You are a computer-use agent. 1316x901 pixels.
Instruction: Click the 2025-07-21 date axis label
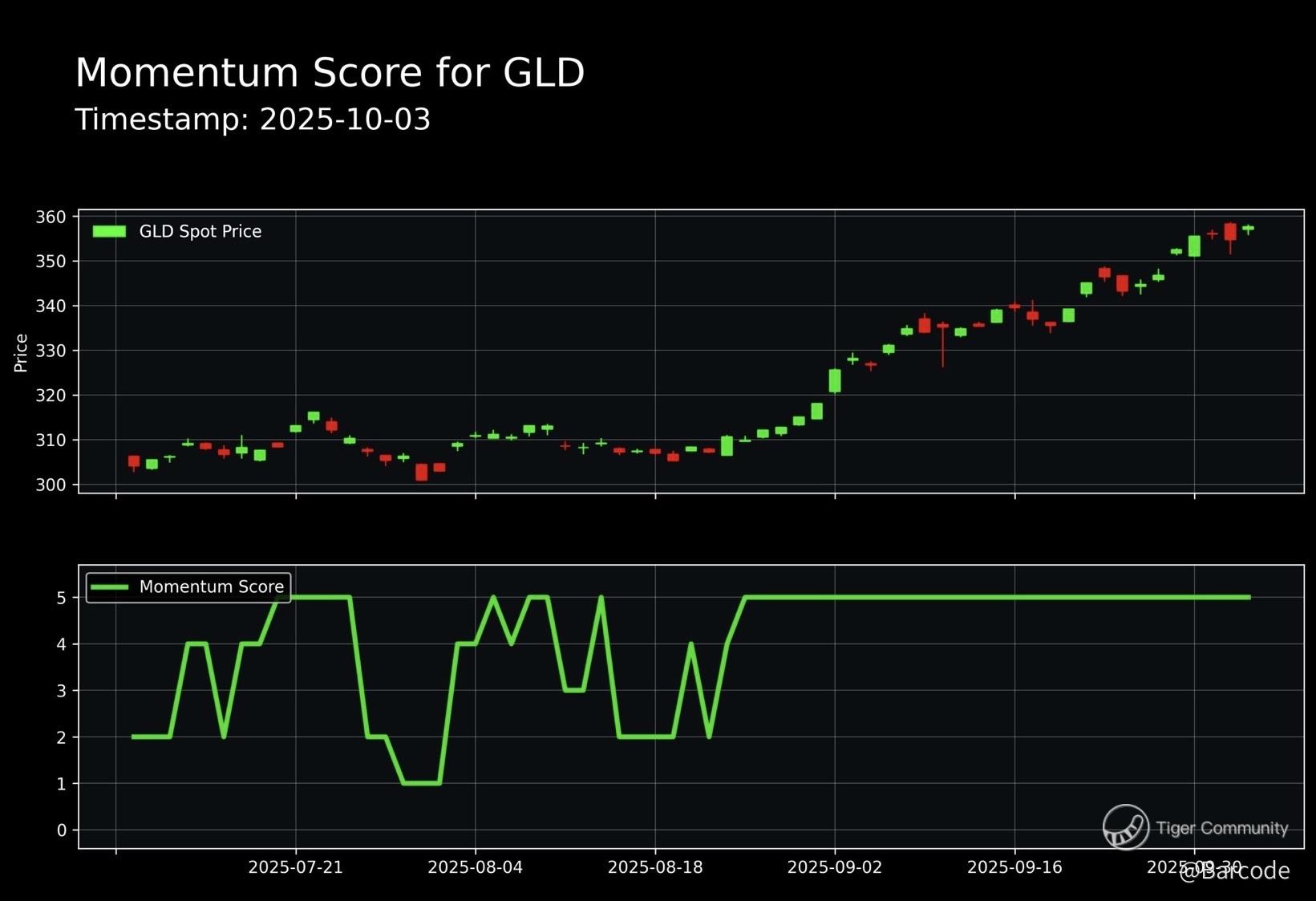tap(296, 867)
